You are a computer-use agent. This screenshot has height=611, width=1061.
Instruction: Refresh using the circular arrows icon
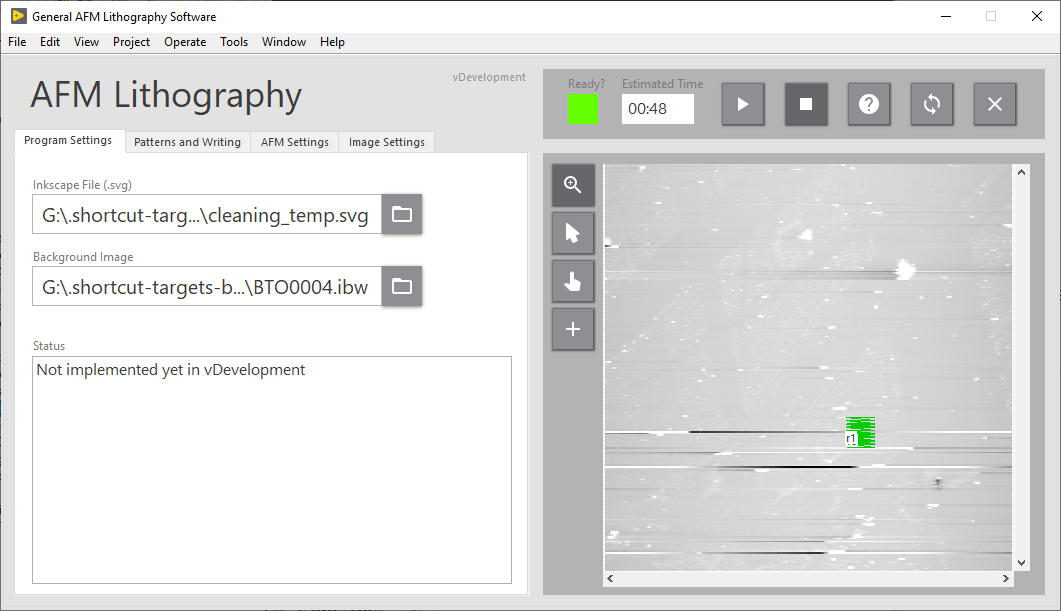[x=932, y=103]
